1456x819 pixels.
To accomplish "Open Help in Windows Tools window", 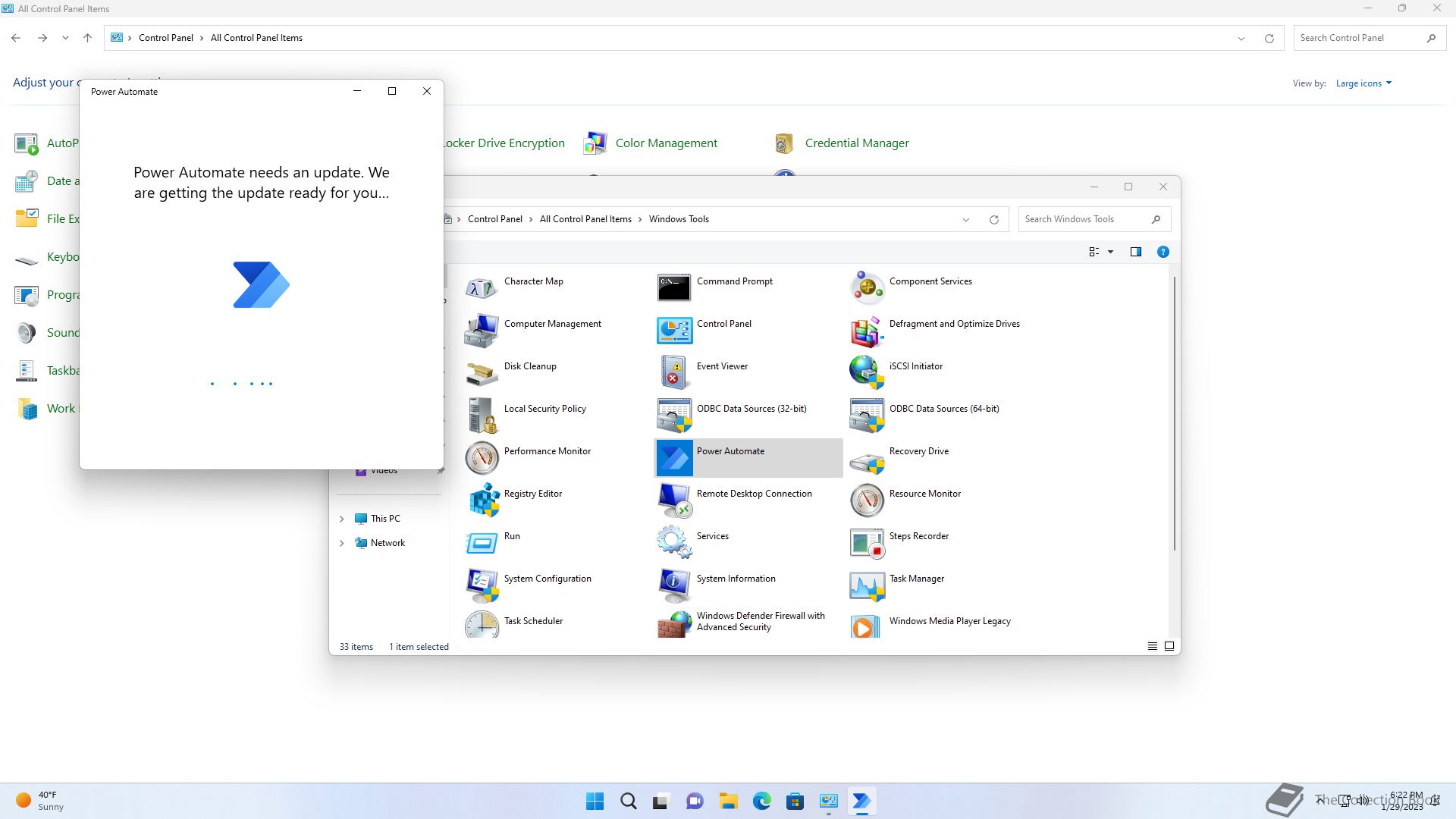I will click(x=1163, y=252).
